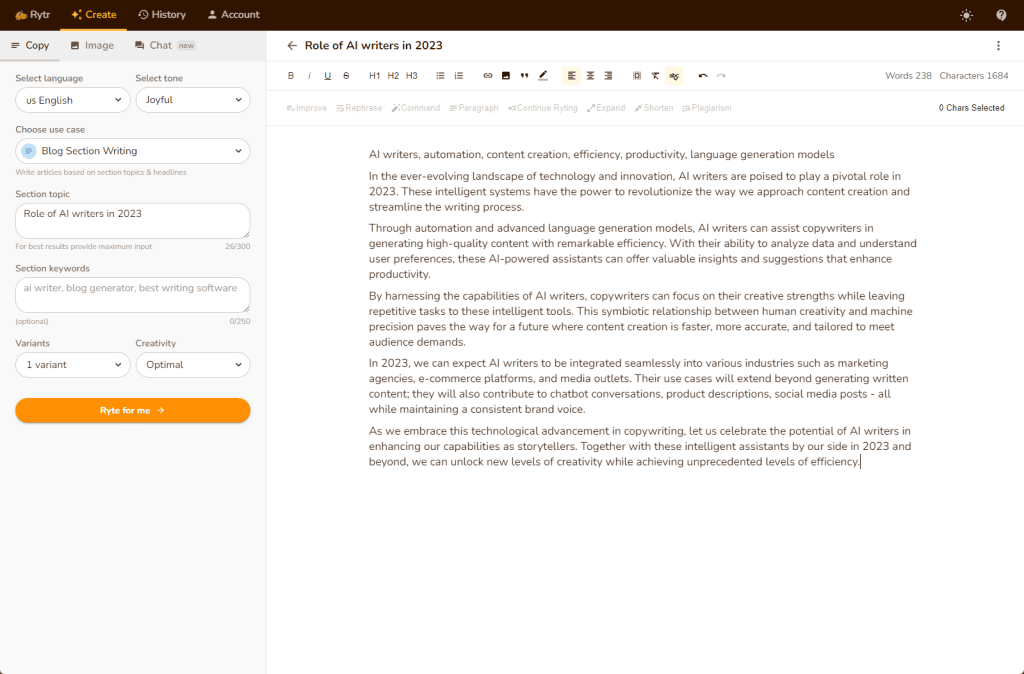This screenshot has height=674, width=1024.
Task: Toggle the spell check abc icon
Action: (674, 76)
